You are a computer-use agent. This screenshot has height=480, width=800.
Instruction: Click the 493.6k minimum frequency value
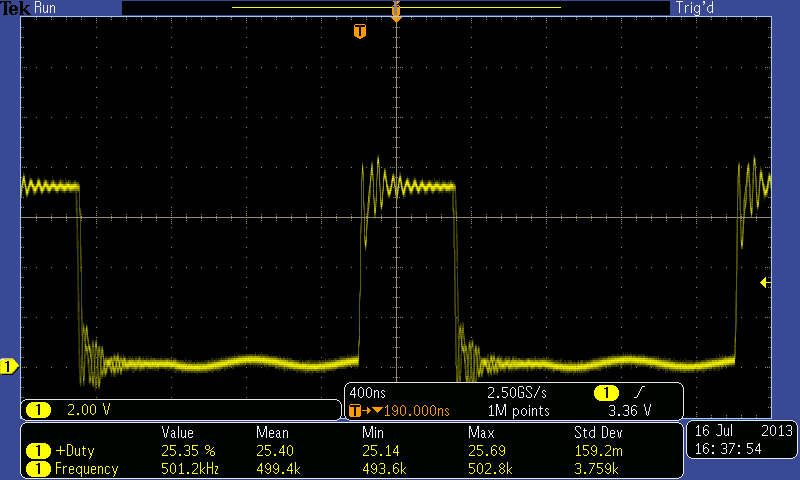tap(384, 469)
